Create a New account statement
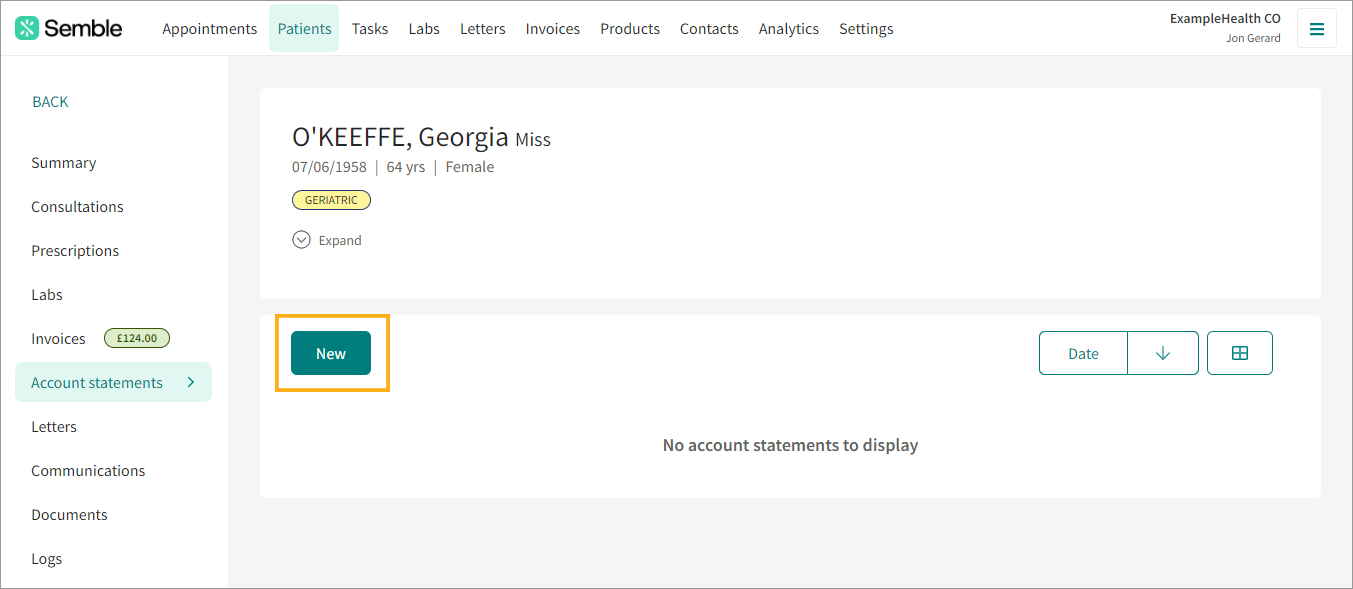The width and height of the screenshot is (1353, 589). (331, 353)
